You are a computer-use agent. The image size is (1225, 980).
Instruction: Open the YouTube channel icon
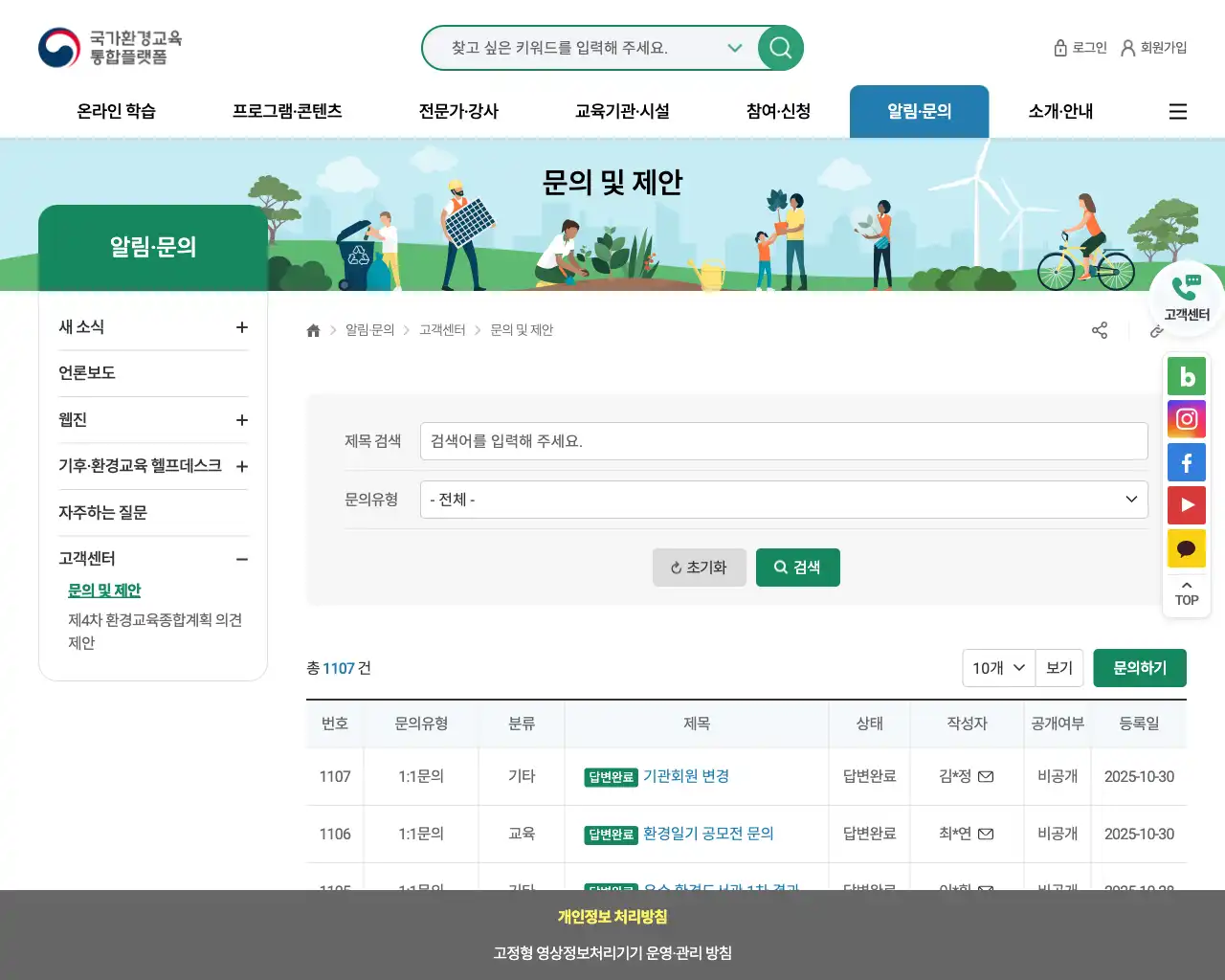1187,505
